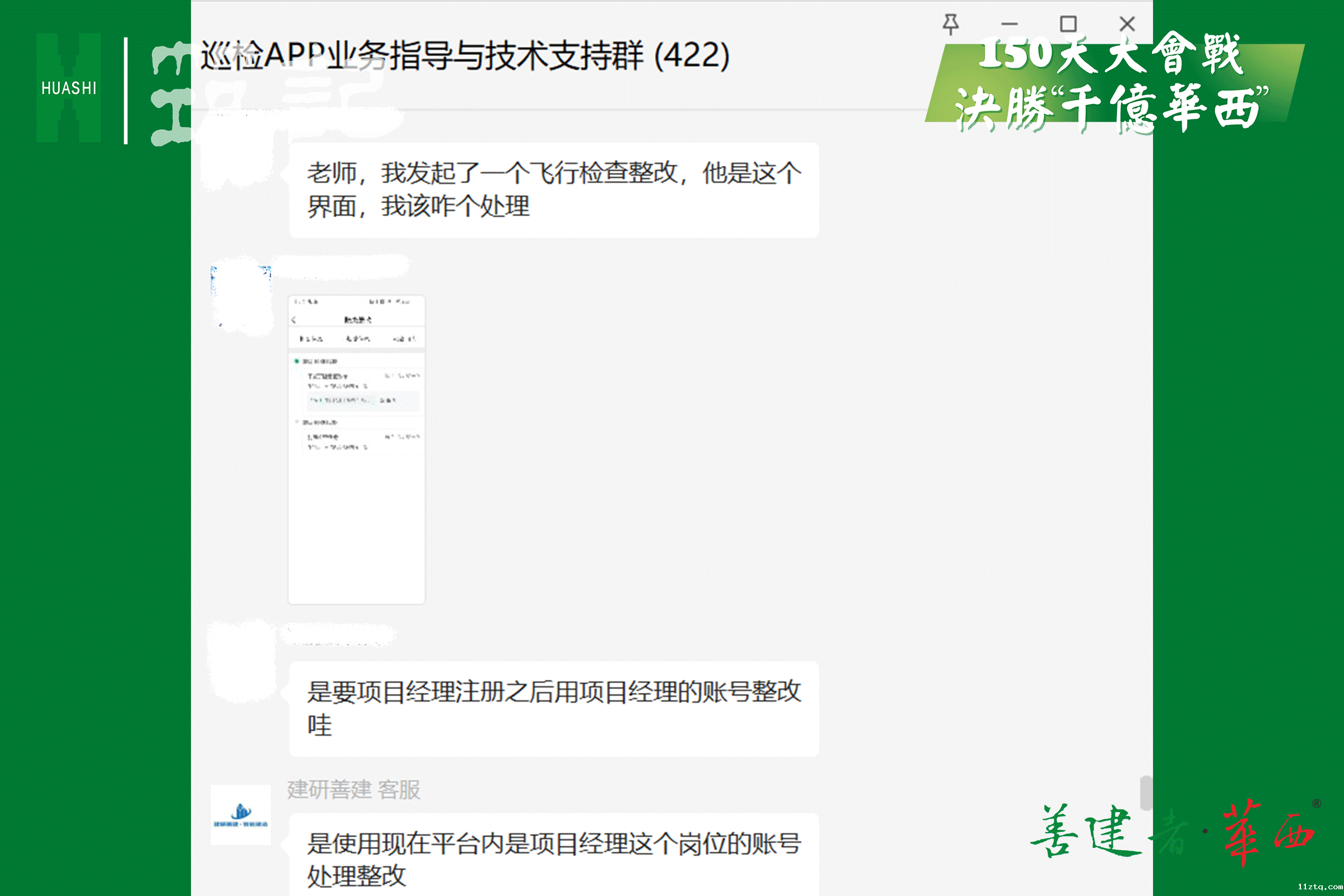Pin the chat window on top
Viewport: 1344px width, 896px height.
[x=950, y=24]
